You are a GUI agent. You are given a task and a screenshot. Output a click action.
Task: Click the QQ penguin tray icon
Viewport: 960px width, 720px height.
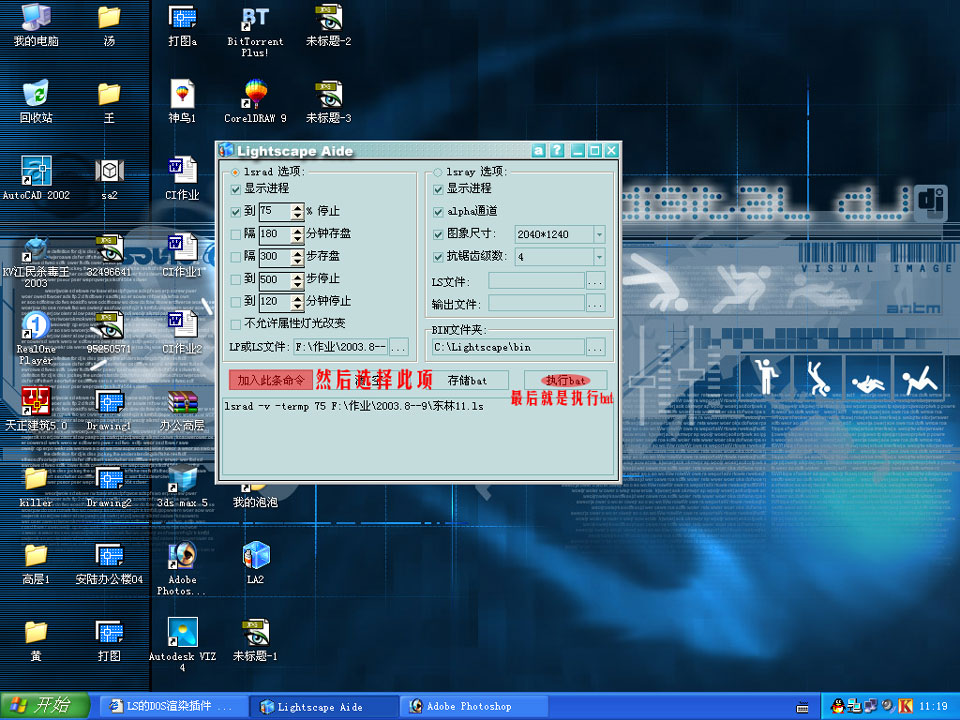point(837,706)
